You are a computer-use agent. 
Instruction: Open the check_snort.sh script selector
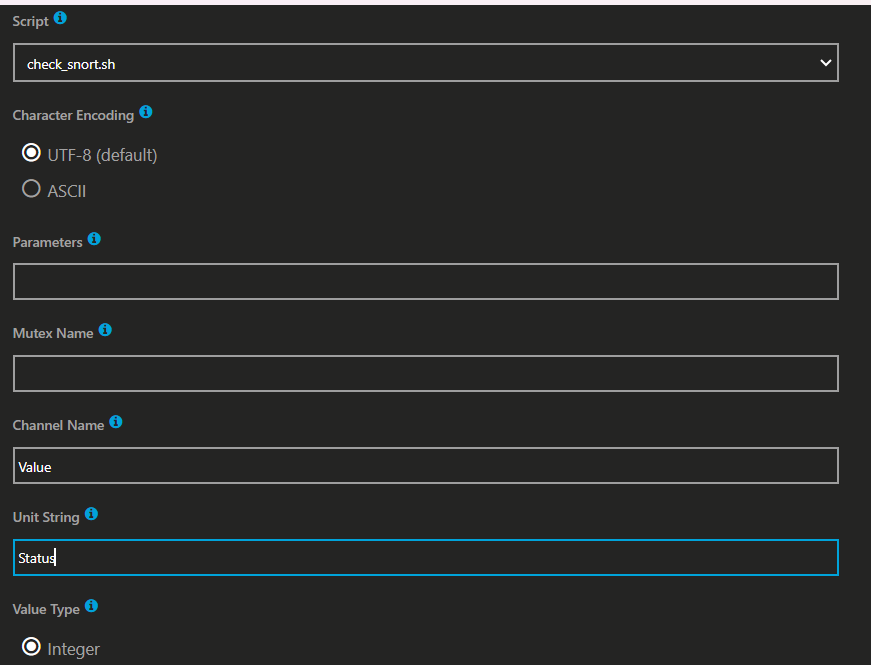(x=400, y=63)
